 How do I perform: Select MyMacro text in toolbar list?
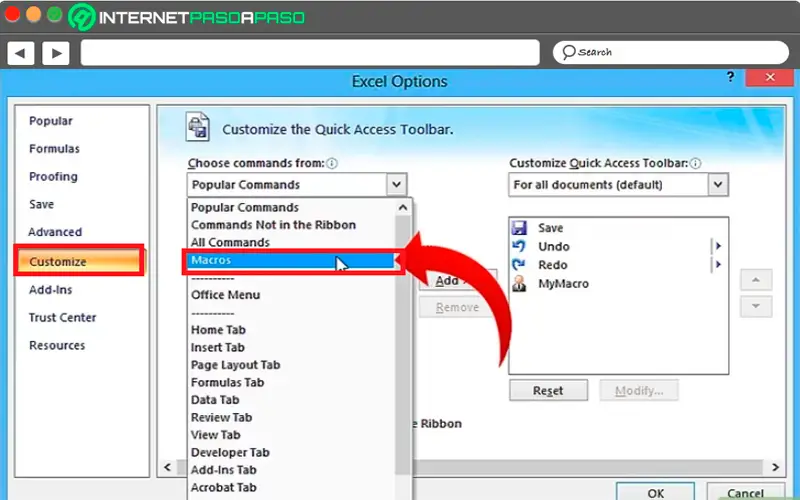point(563,284)
